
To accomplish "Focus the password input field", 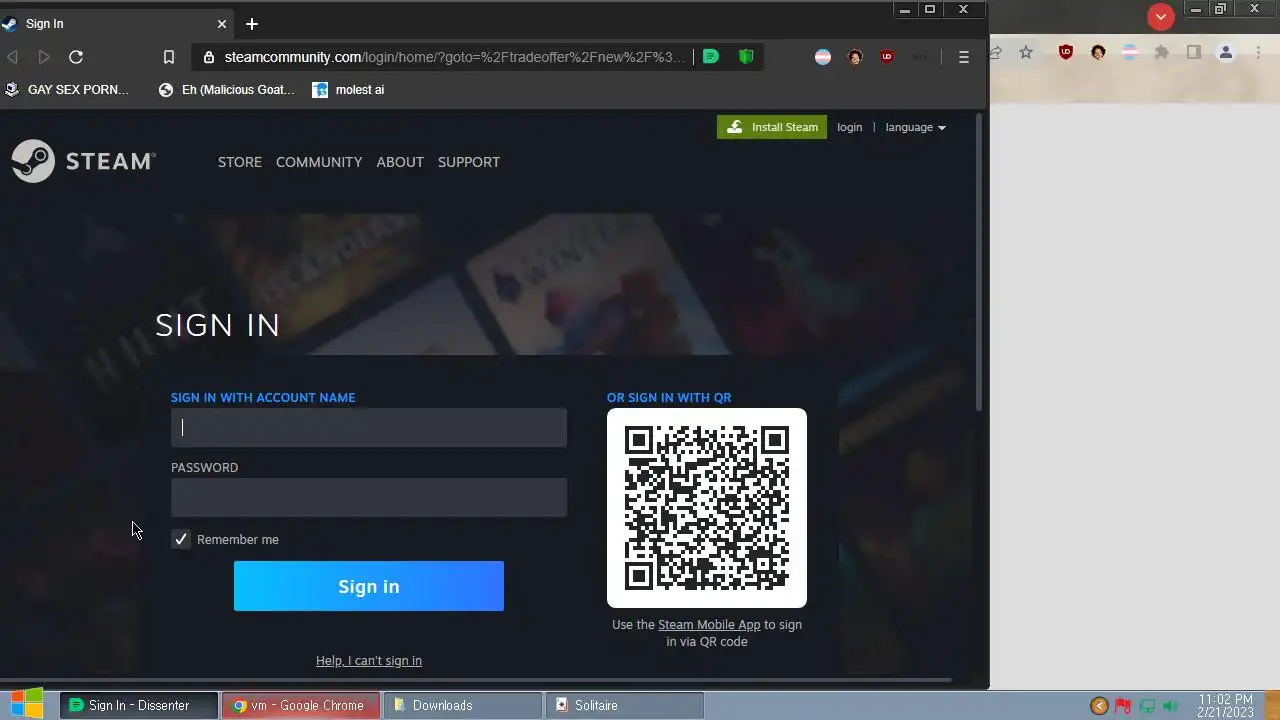I will (x=369, y=497).
